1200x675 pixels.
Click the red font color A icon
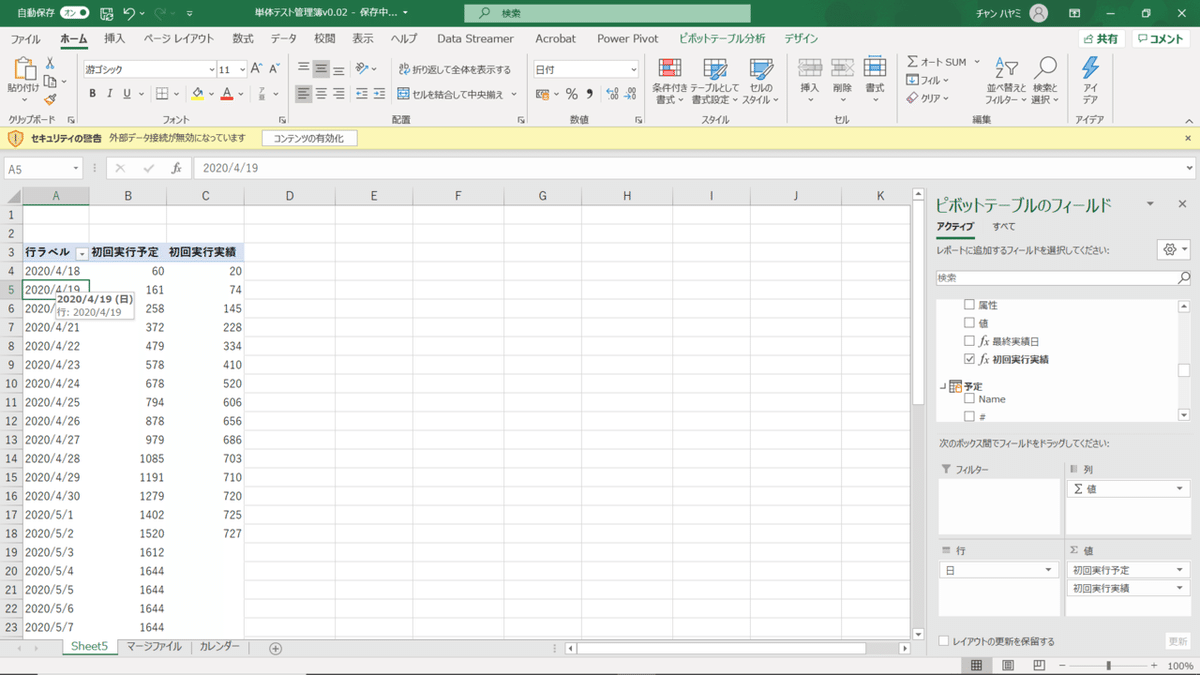point(227,94)
